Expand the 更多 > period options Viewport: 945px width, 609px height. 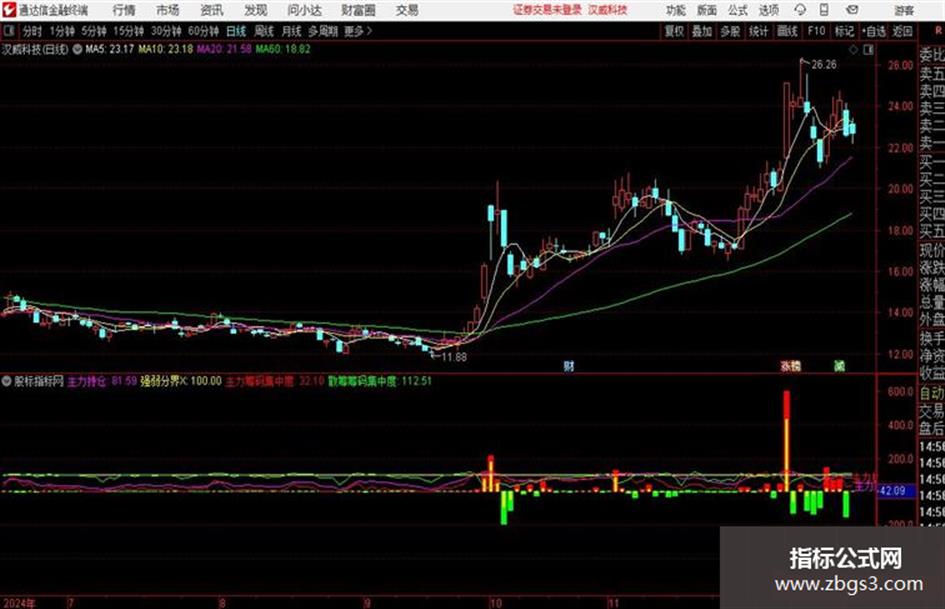coord(358,31)
